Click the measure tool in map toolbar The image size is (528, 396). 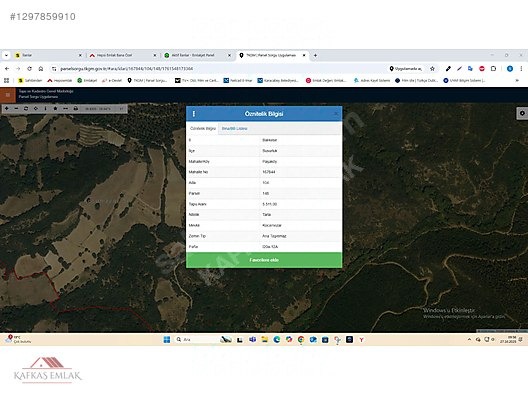click(66, 108)
